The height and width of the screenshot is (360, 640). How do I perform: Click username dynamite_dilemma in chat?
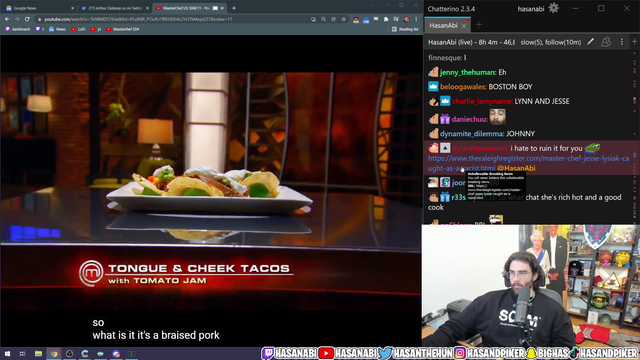(472, 134)
